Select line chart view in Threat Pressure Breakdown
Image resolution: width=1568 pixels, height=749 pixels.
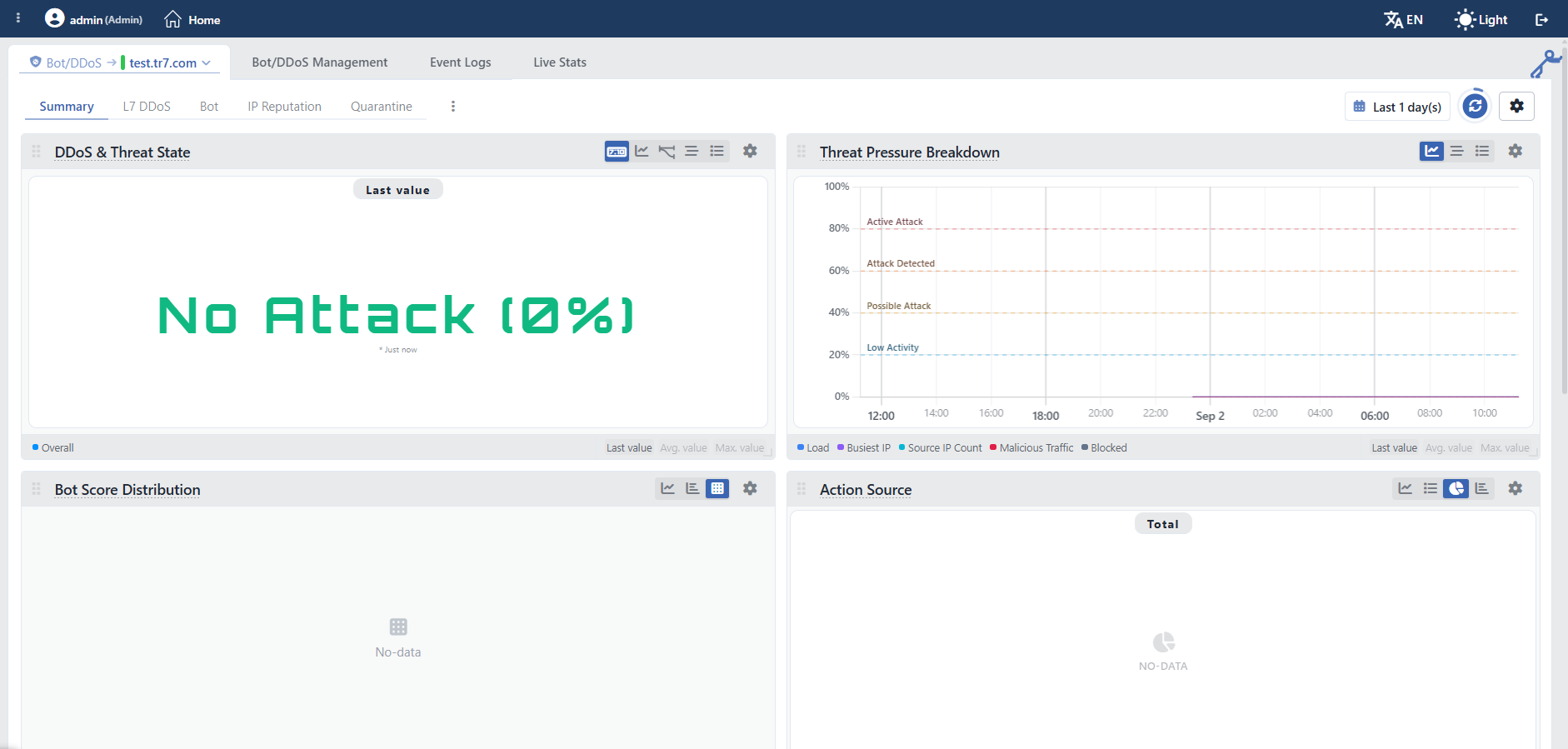tap(1431, 151)
